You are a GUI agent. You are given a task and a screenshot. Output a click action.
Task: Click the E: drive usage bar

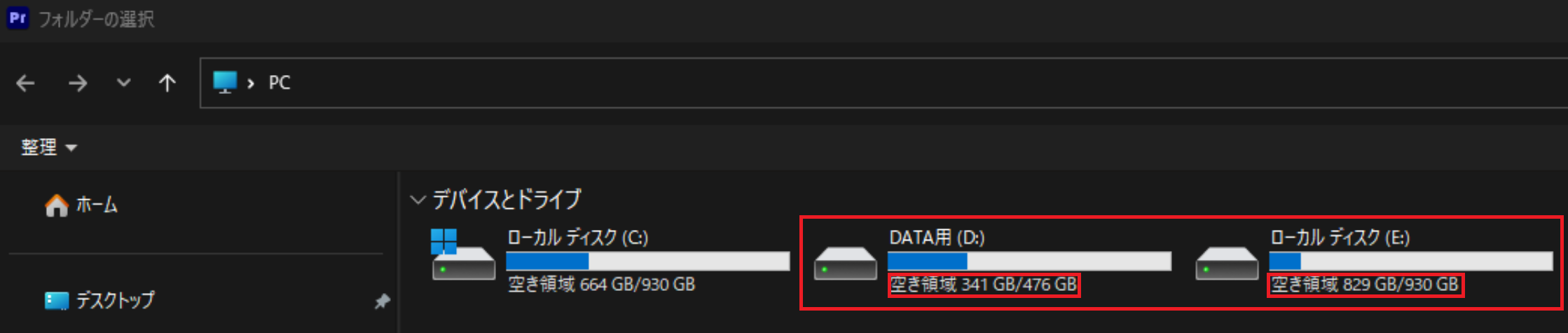1410,261
